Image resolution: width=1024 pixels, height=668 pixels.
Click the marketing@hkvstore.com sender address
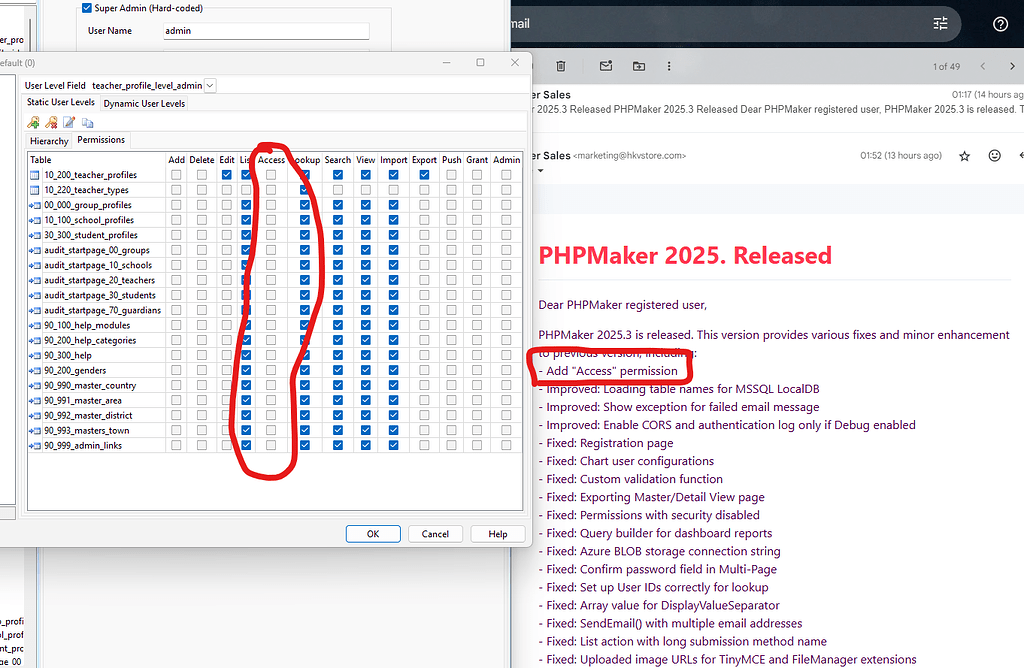coord(630,155)
